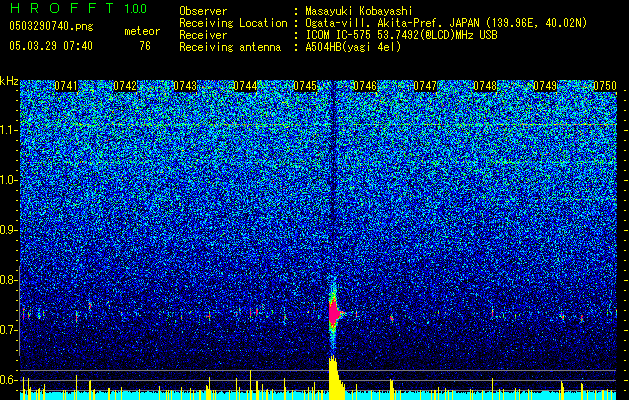Click the 'Receiving antenna' field label
This screenshot has height=400, width=629.
coord(230,47)
